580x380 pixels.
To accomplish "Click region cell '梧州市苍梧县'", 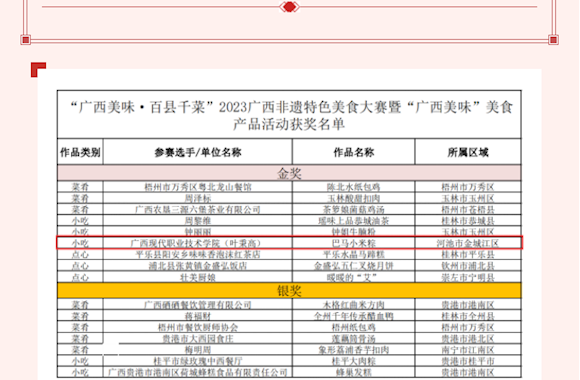I will [x=468, y=210].
